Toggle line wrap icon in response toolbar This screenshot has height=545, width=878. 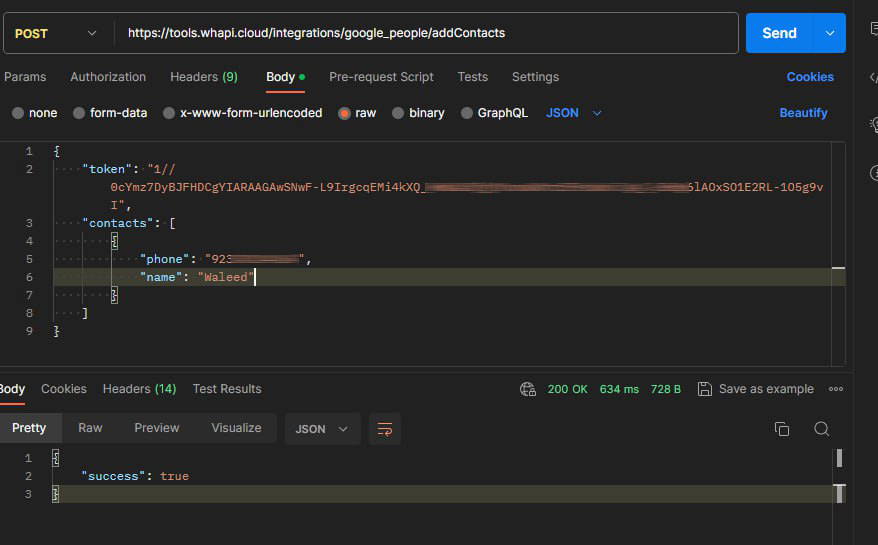click(384, 429)
